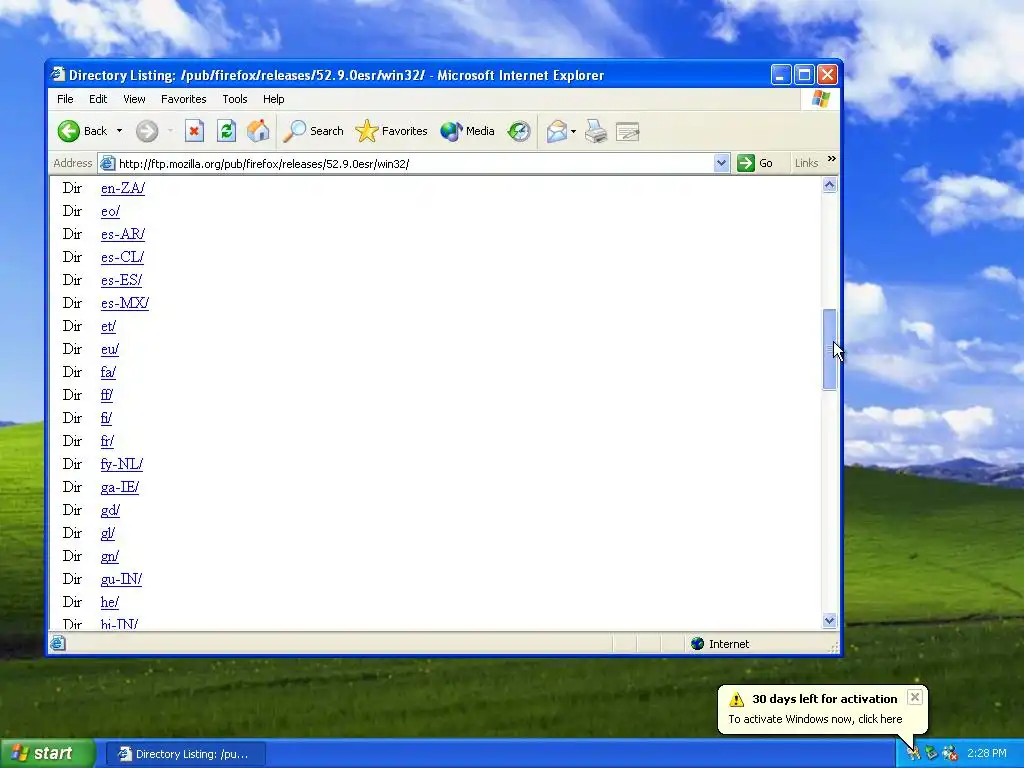Open the View menu

tap(134, 99)
